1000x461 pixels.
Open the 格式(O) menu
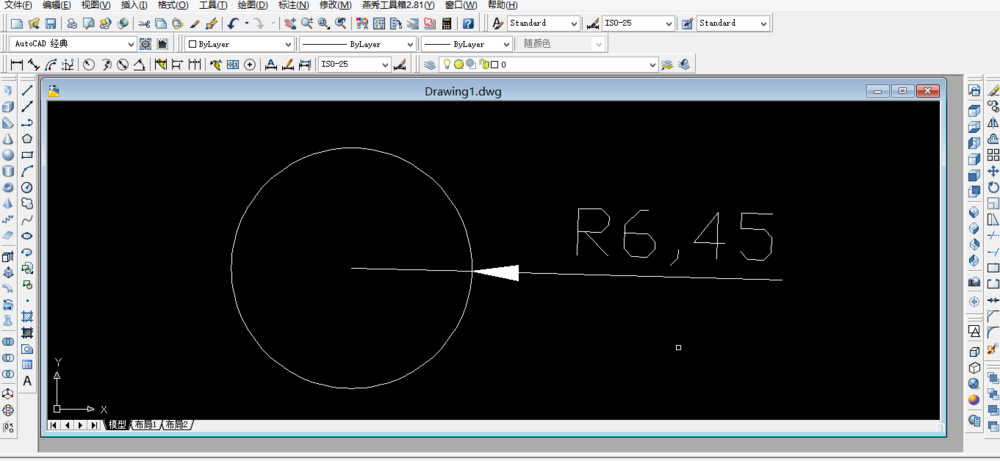click(x=173, y=5)
